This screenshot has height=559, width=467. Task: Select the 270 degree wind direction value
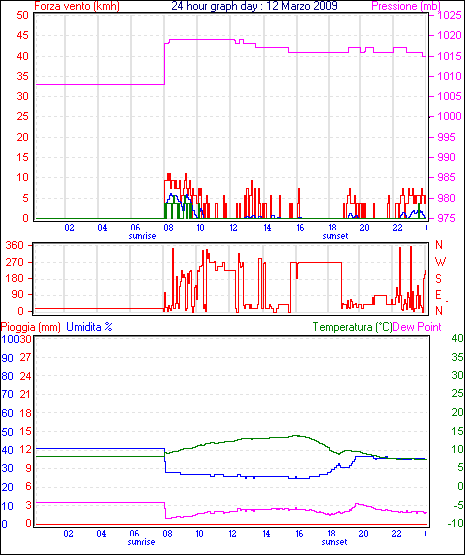point(15,262)
